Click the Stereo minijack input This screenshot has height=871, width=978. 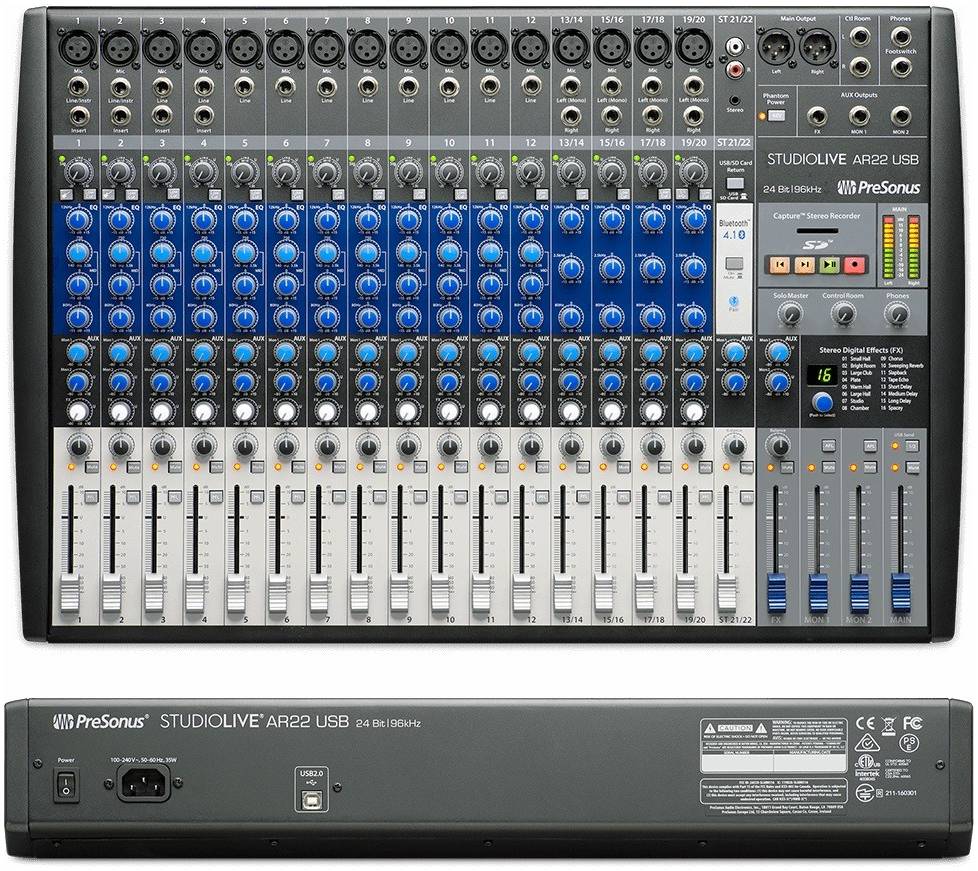(735, 100)
